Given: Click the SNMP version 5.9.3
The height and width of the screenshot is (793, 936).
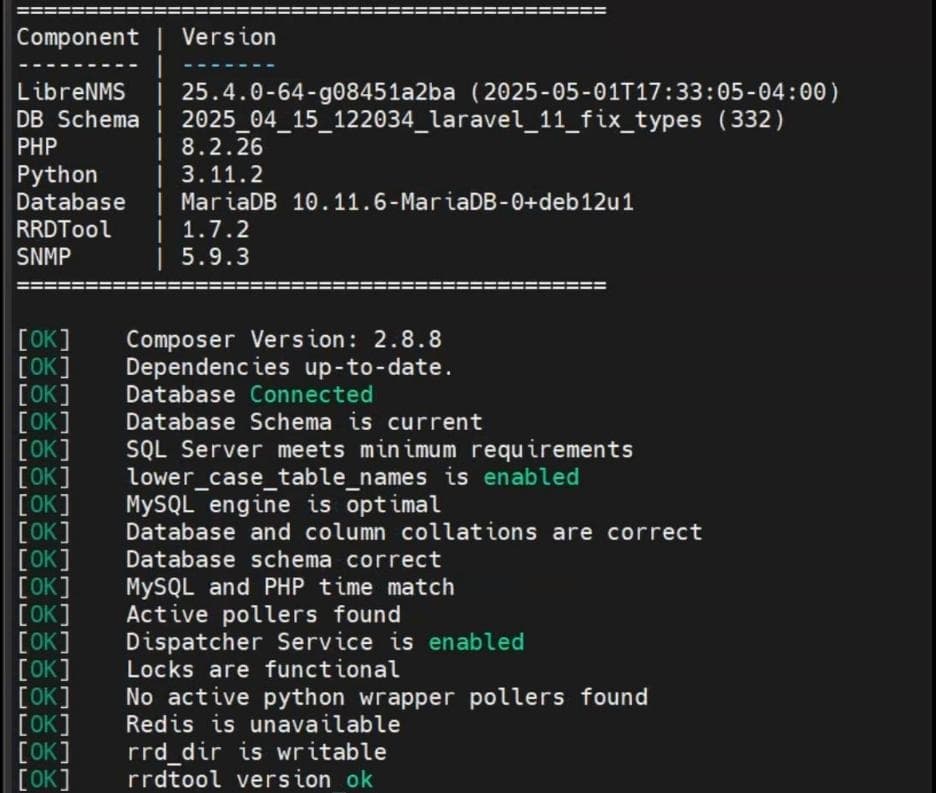Looking at the screenshot, I should point(215,257).
